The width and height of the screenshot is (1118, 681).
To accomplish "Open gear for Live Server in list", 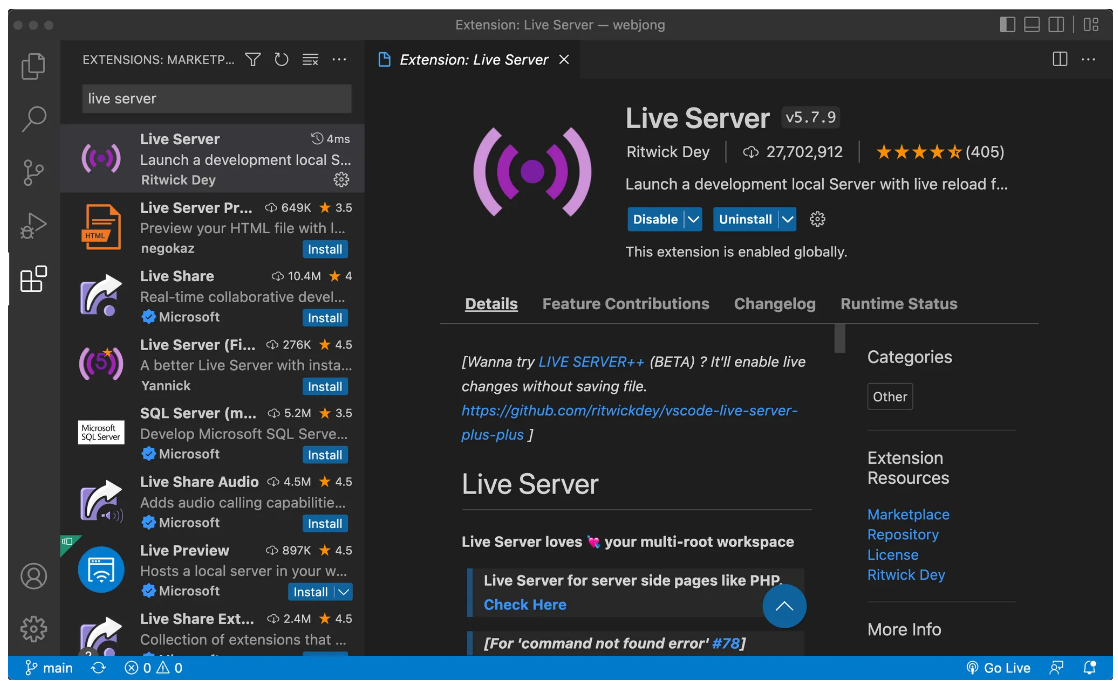I will tap(342, 180).
